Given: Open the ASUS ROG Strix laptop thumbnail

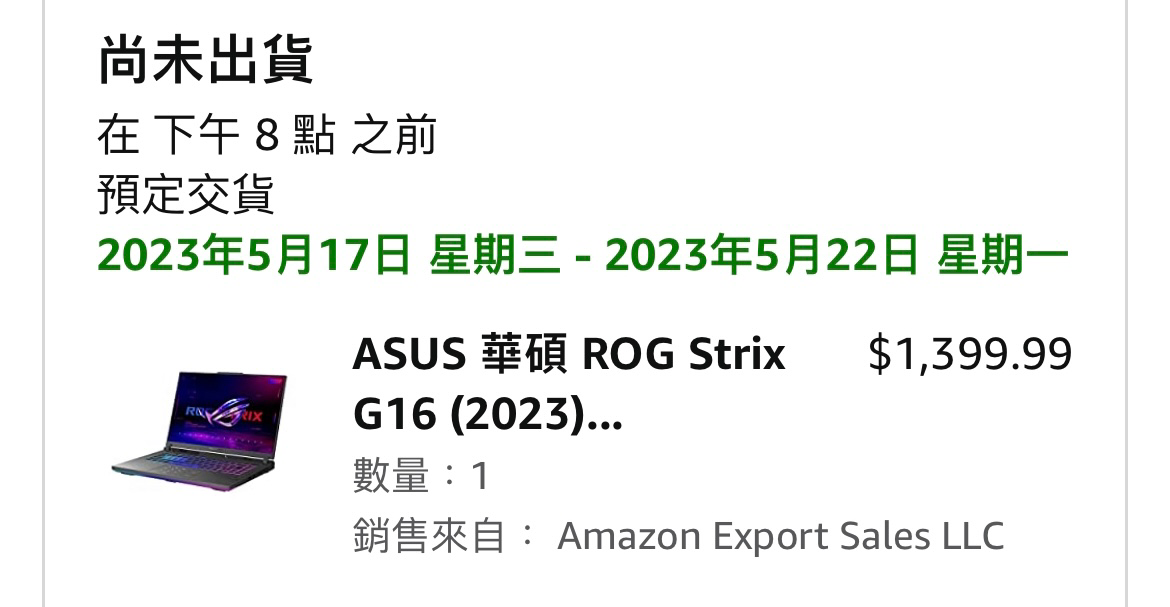Looking at the screenshot, I should pyautogui.click(x=199, y=431).
